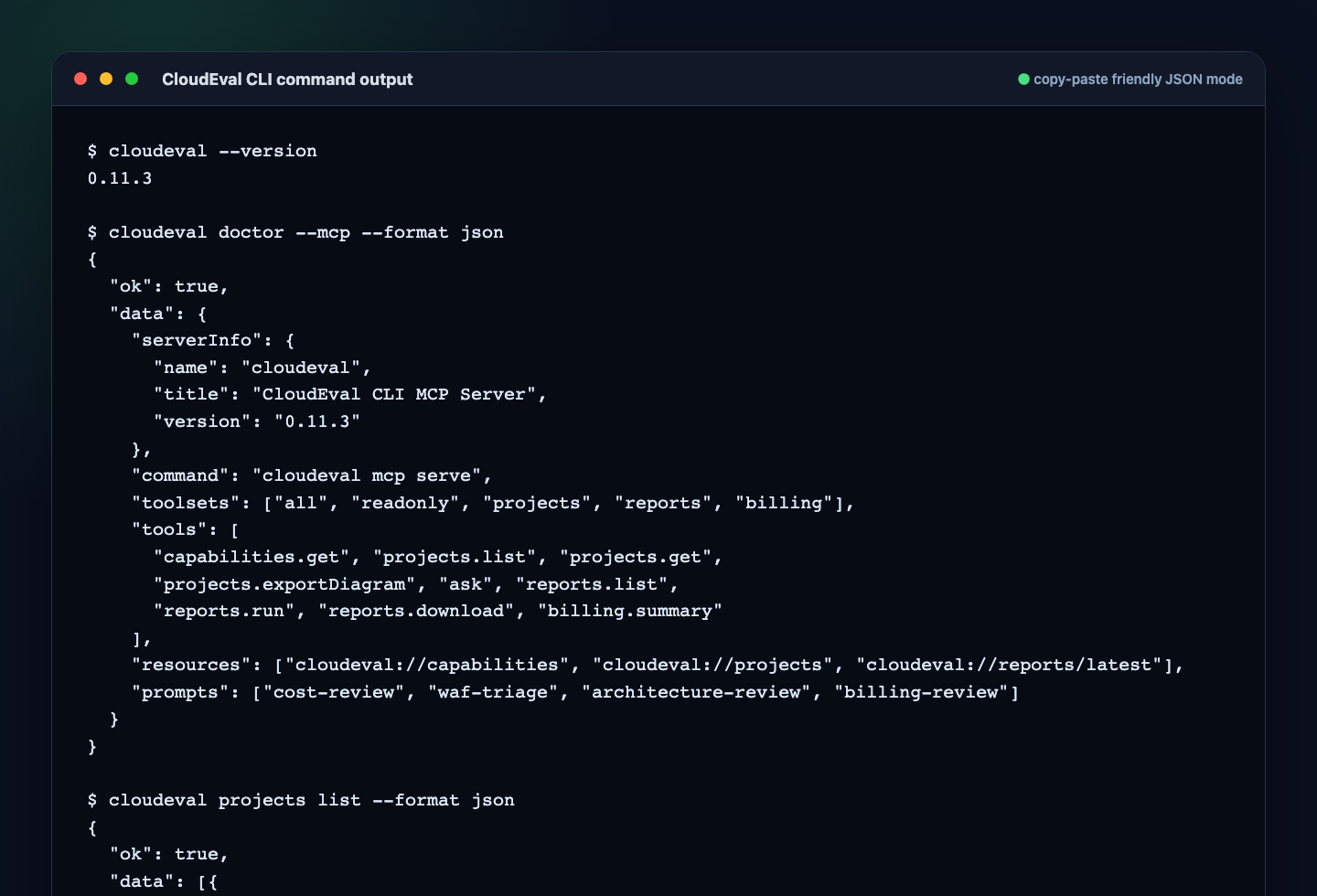Click the "architecture-review" prompt name
Image resolution: width=1317 pixels, height=896 pixels.
click(x=696, y=692)
